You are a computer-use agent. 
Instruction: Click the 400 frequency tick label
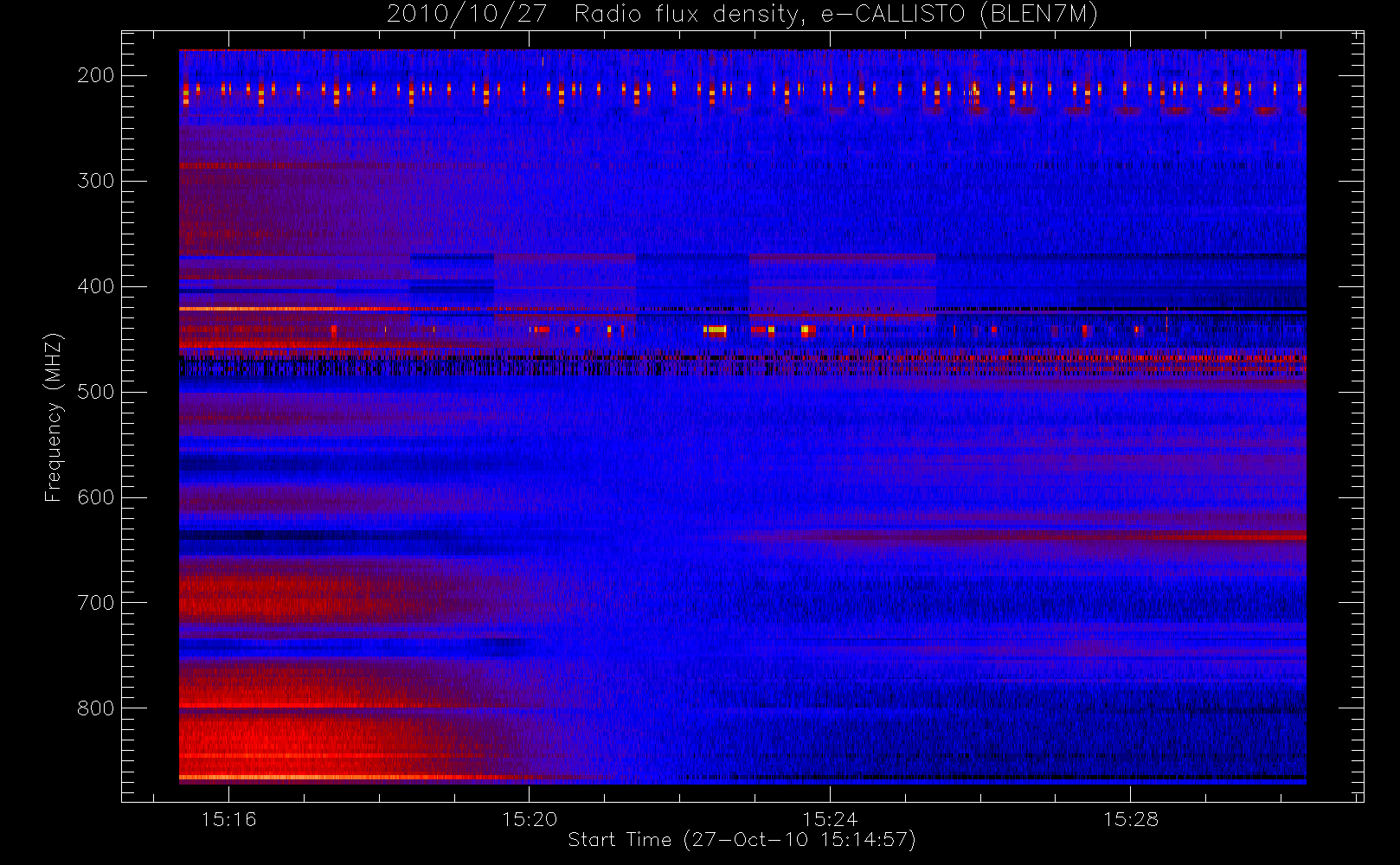coord(95,286)
